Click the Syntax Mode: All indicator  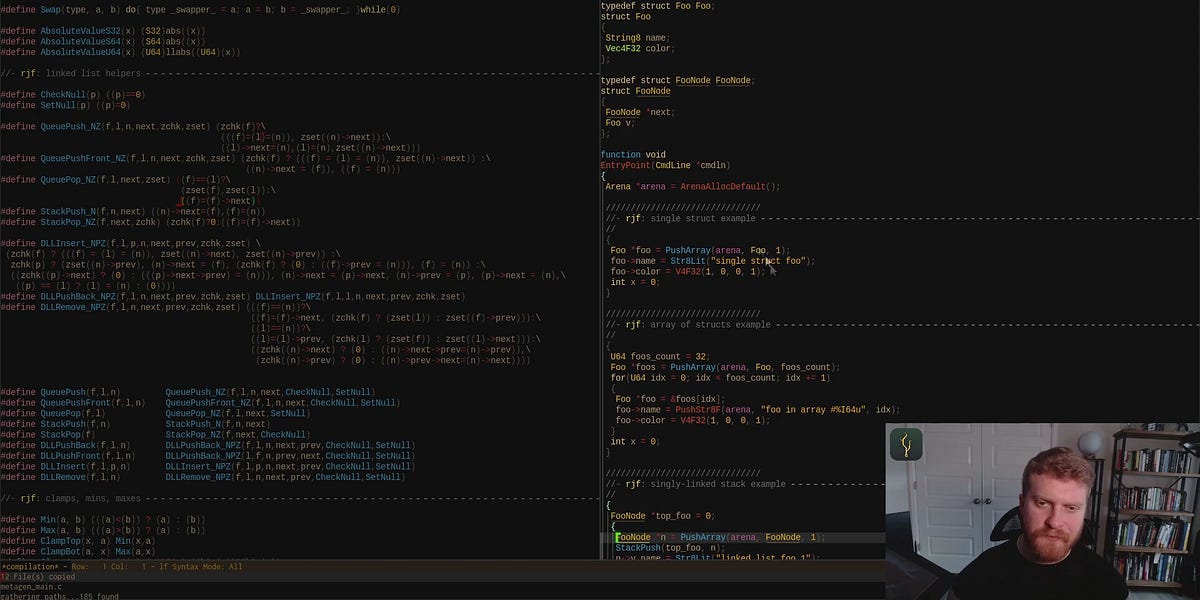point(208,566)
